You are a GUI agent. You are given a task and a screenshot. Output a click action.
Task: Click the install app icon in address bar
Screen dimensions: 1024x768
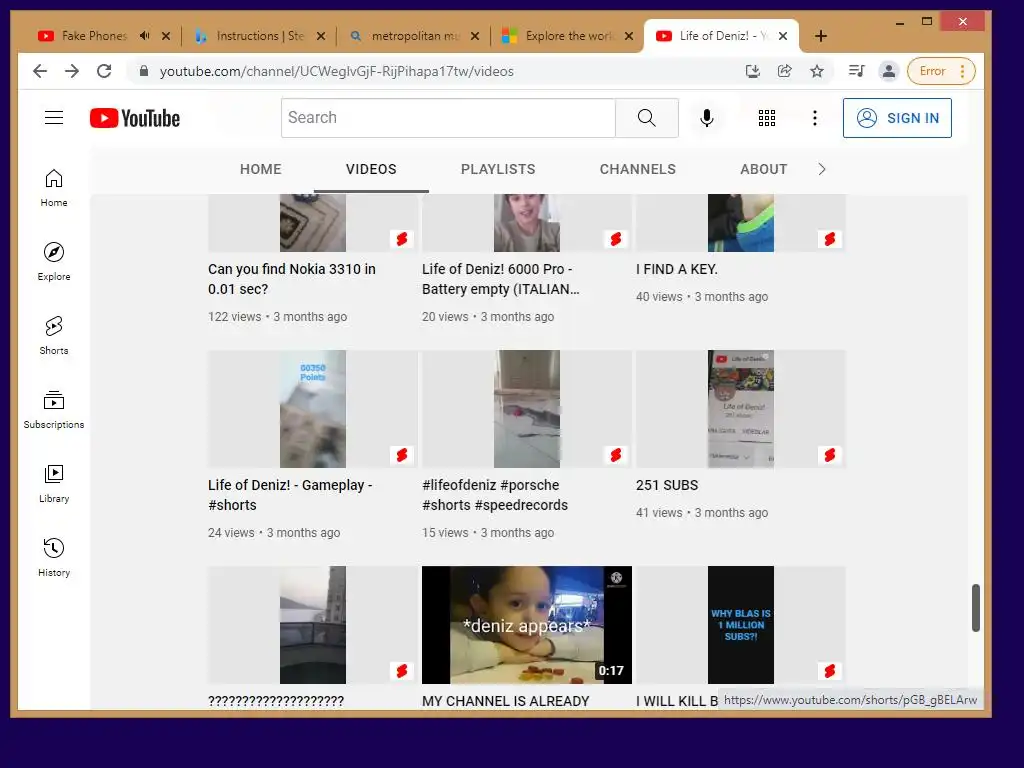tap(752, 71)
